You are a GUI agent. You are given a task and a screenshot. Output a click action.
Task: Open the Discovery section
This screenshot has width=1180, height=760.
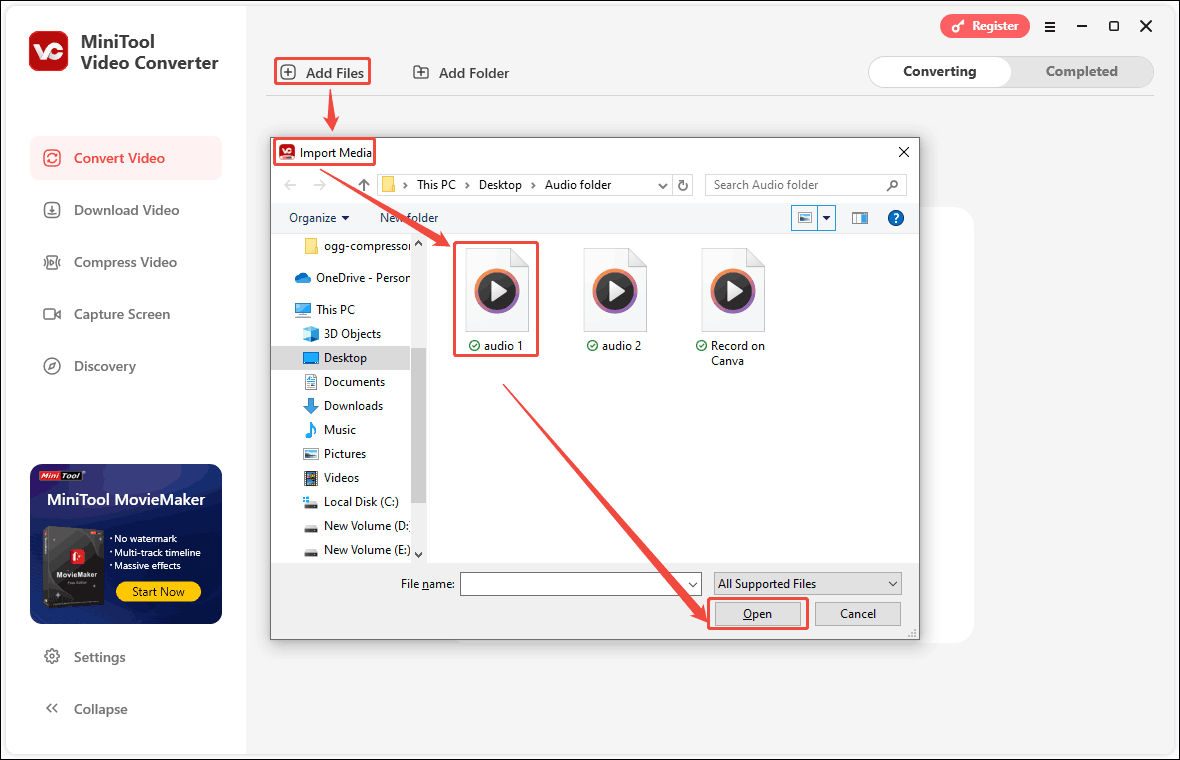coord(126,366)
